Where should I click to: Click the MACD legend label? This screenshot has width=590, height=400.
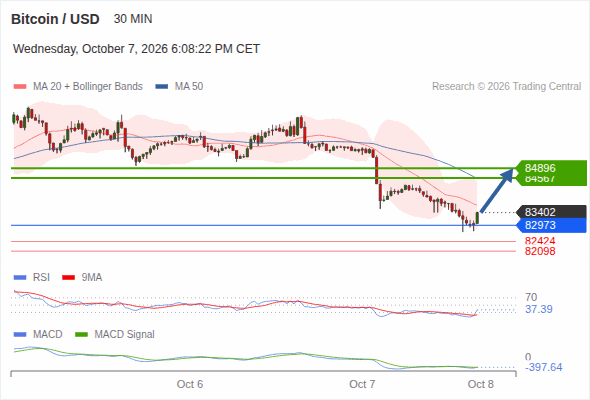tap(47, 335)
